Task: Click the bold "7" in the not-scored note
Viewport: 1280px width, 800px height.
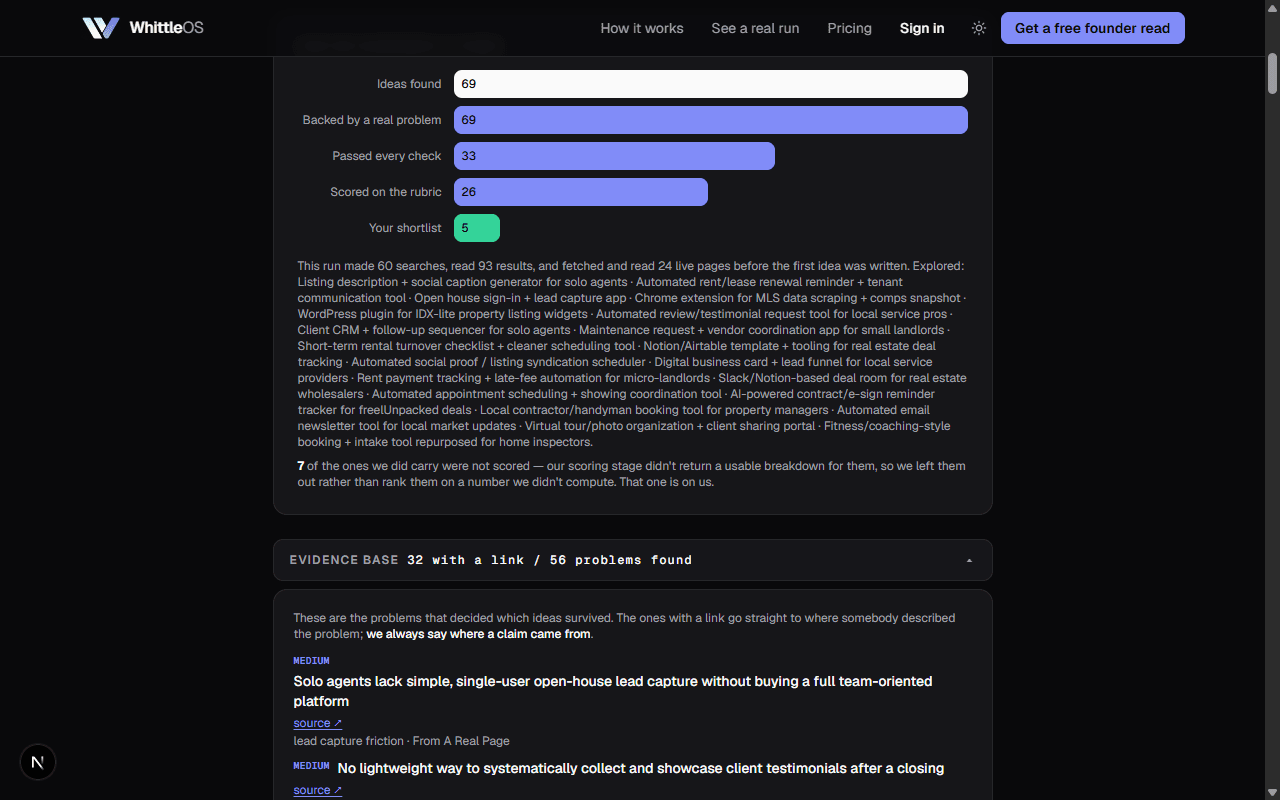Action: (301, 466)
